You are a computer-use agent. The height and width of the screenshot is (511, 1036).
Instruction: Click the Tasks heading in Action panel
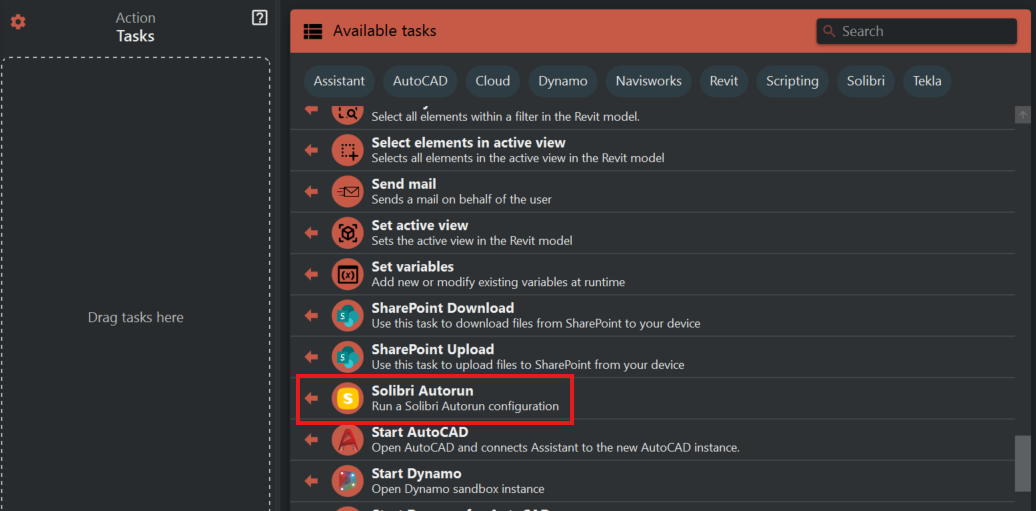(x=135, y=36)
